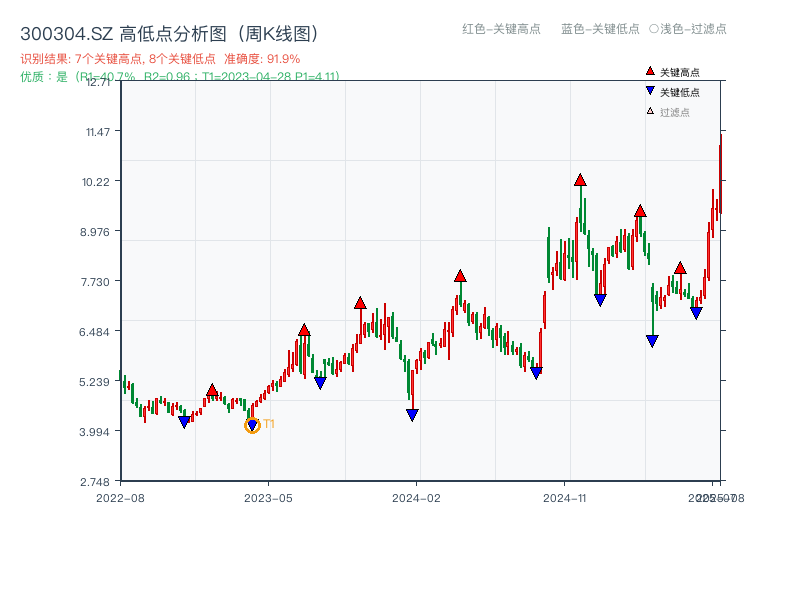
Task: Click the 2022-08 x-axis label
Action: [120, 498]
